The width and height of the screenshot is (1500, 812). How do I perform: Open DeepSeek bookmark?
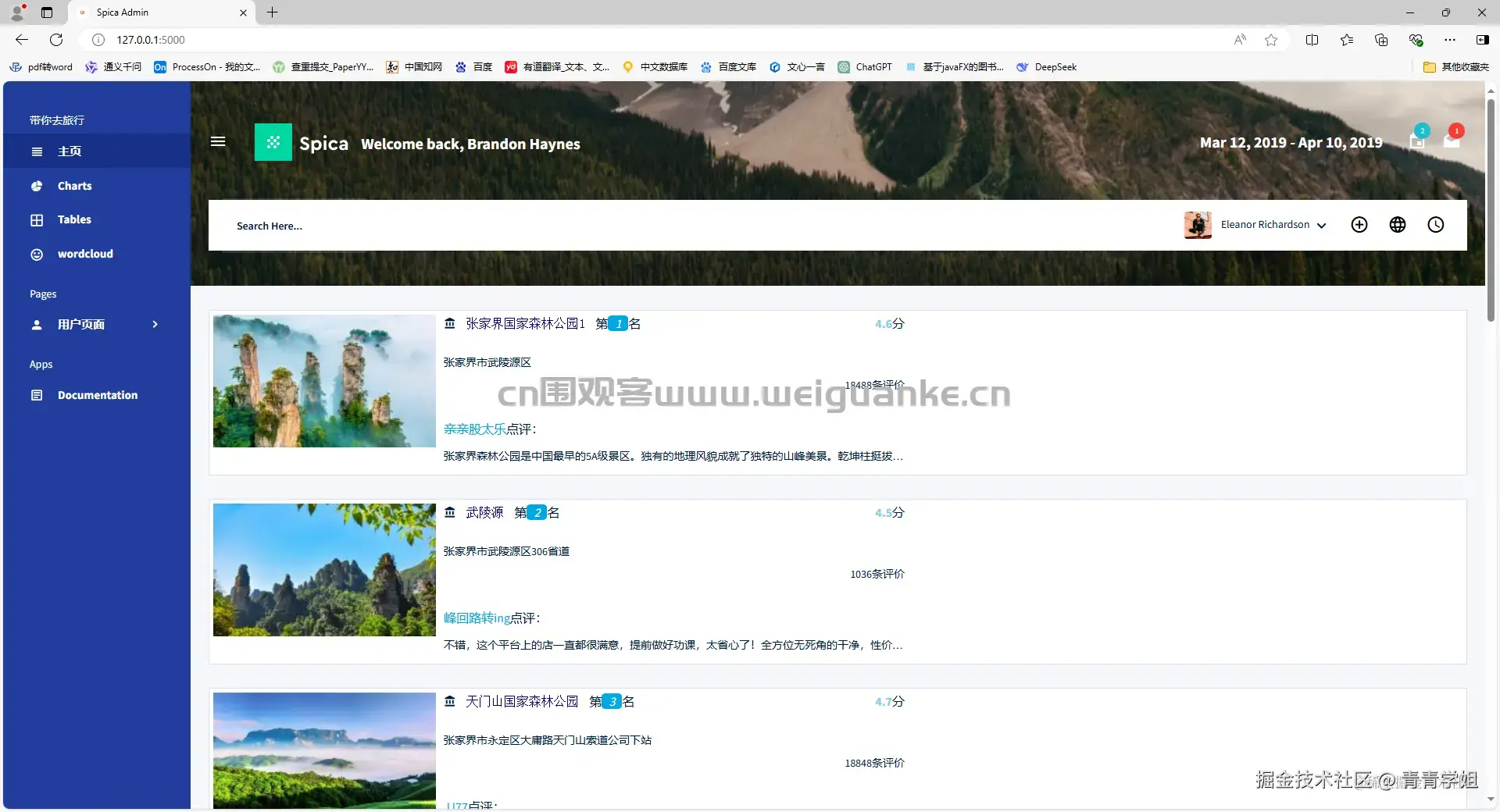point(1046,67)
